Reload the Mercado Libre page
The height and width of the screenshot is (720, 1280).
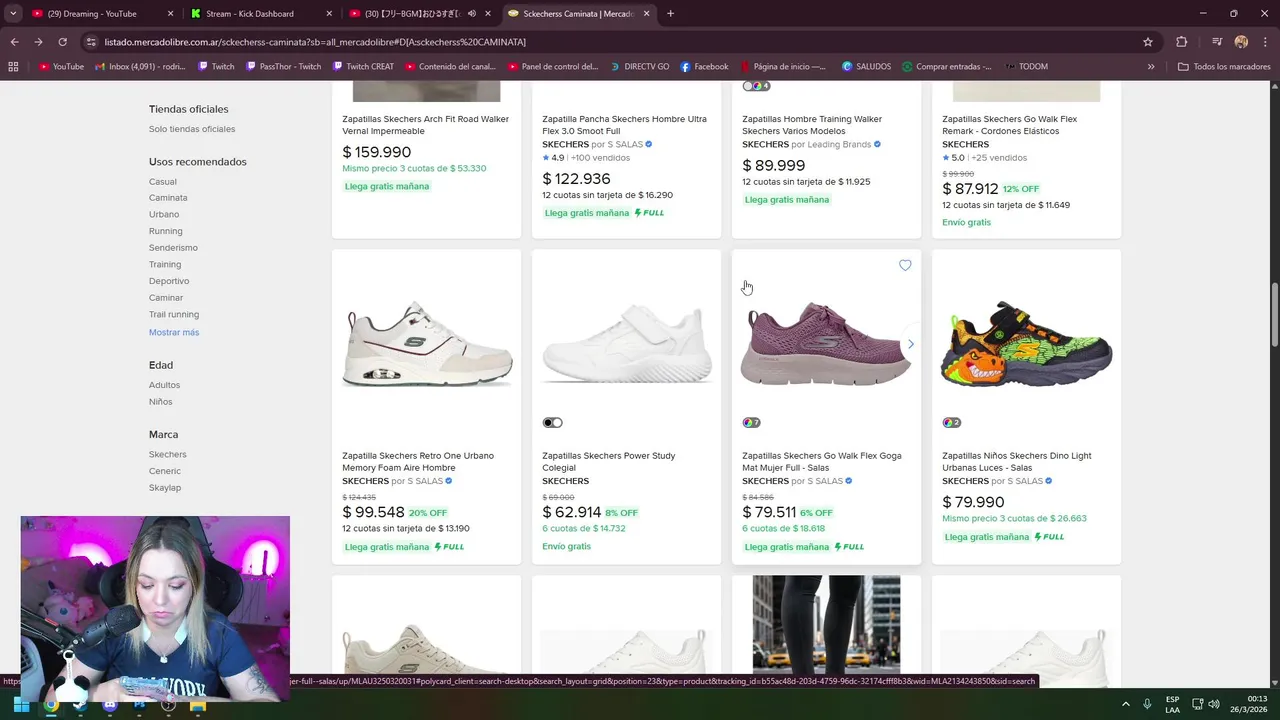click(x=62, y=42)
